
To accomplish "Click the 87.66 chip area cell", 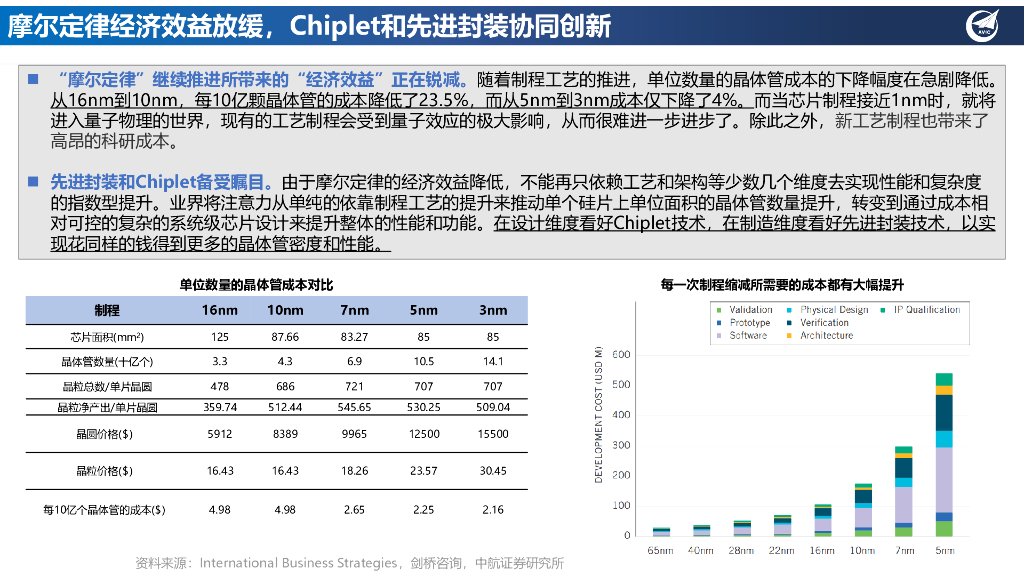I will pyautogui.click(x=285, y=337).
